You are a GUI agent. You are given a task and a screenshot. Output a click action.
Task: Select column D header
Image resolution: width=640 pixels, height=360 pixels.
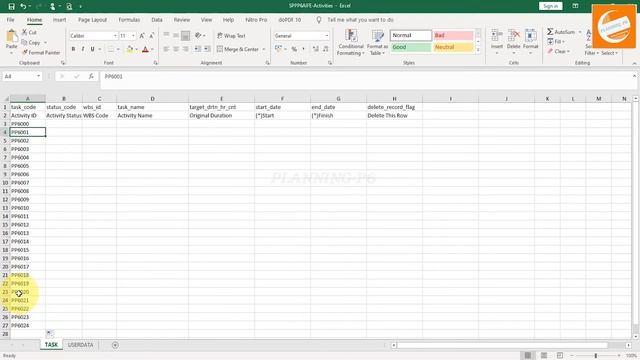click(x=152, y=99)
